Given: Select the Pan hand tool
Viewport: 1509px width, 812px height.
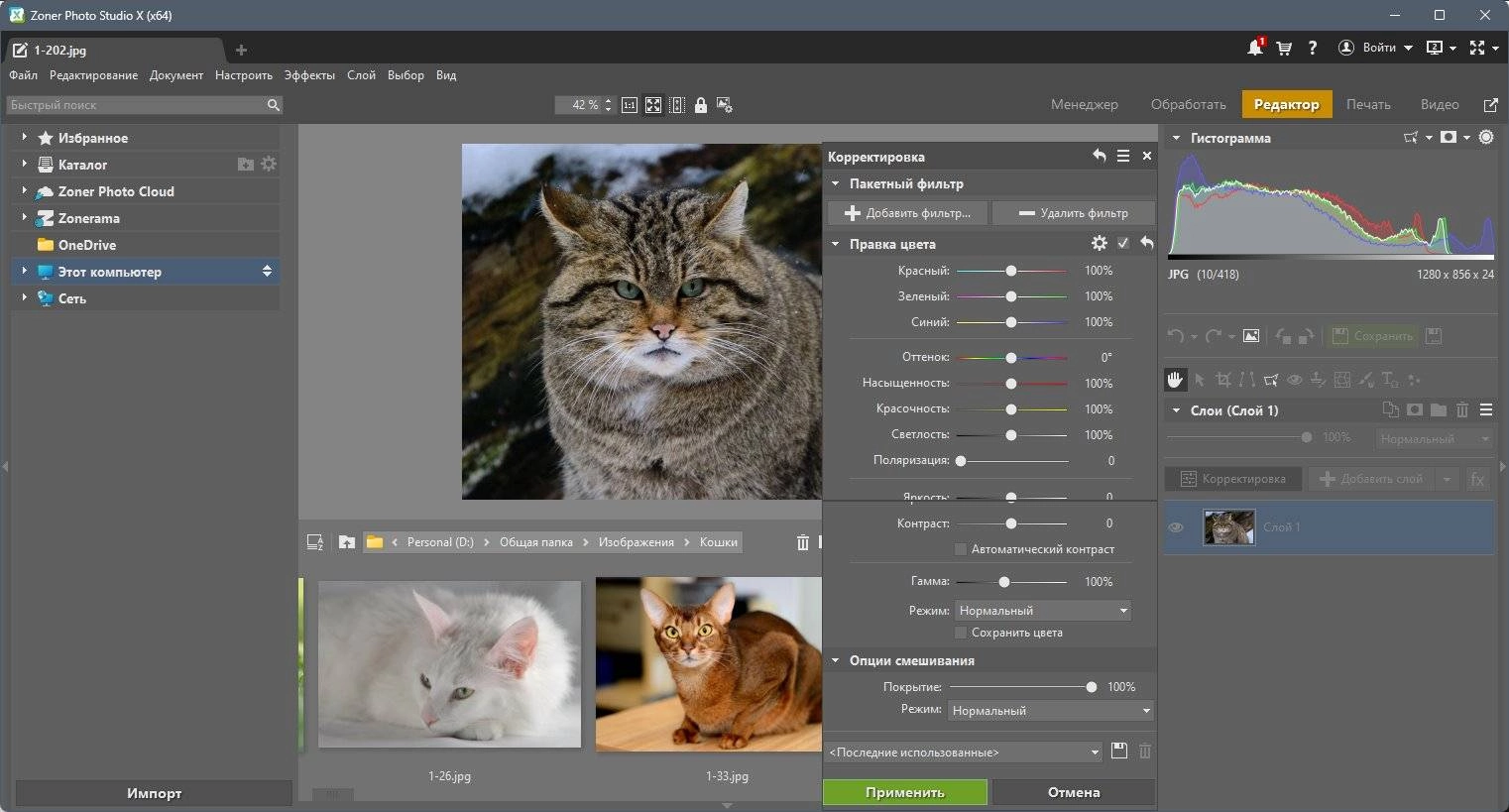Looking at the screenshot, I should point(1175,379).
